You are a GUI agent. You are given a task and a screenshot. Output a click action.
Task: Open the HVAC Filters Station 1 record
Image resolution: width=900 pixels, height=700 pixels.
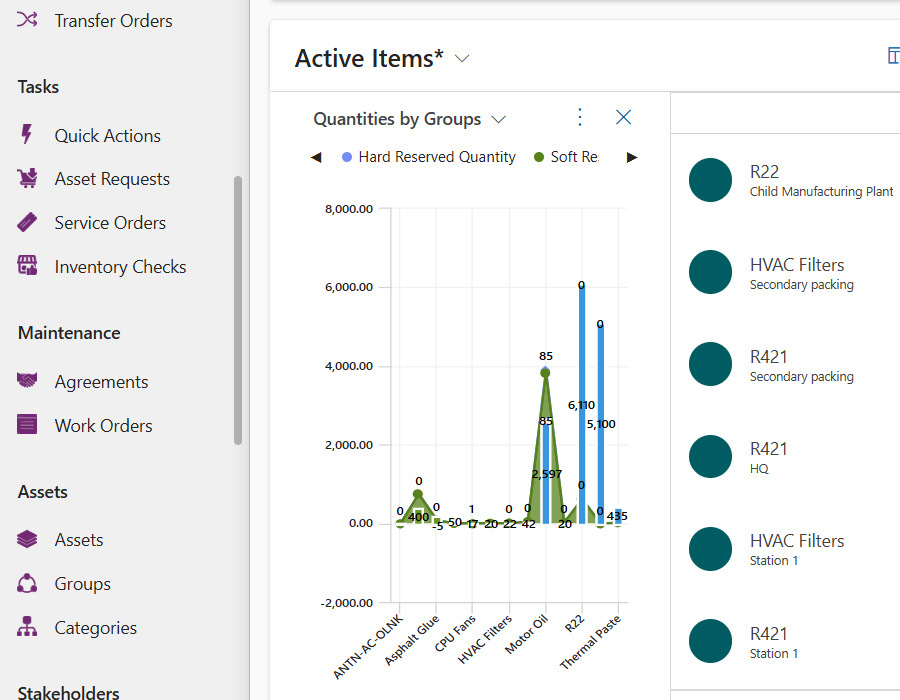(x=785, y=549)
